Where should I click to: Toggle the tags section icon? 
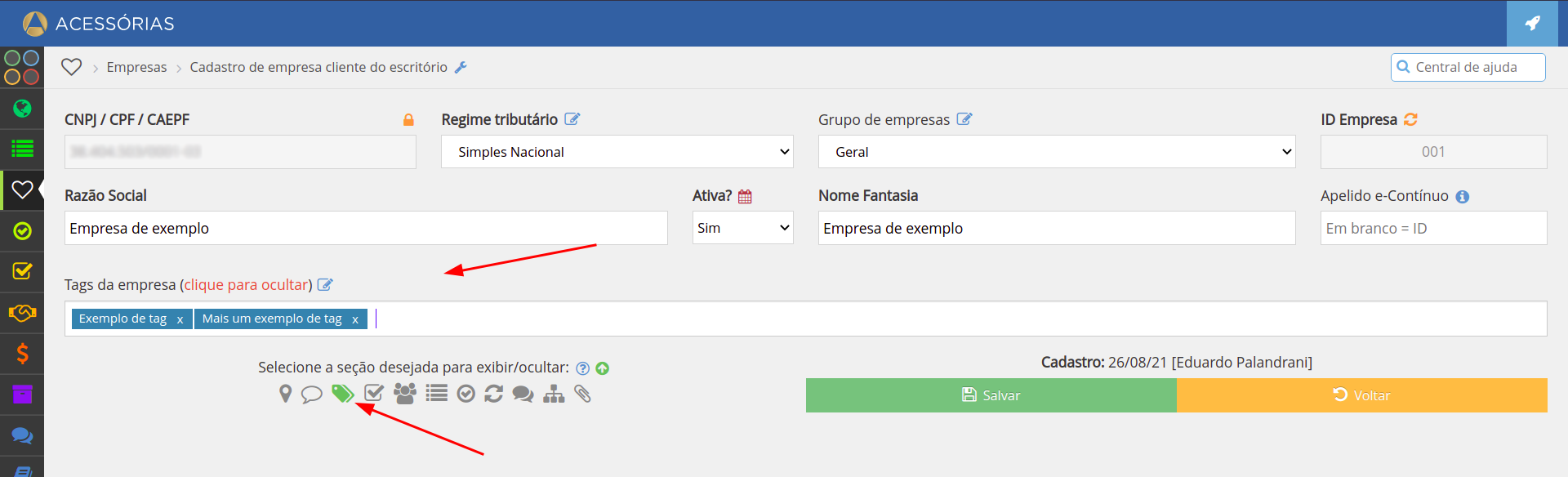(342, 394)
